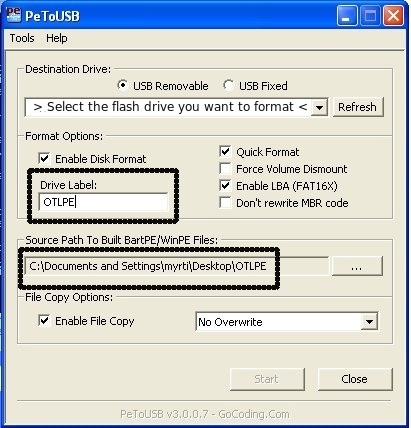The width and height of the screenshot is (411, 428).
Task: Minimize the PeToUSB window
Action: click(x=346, y=16)
